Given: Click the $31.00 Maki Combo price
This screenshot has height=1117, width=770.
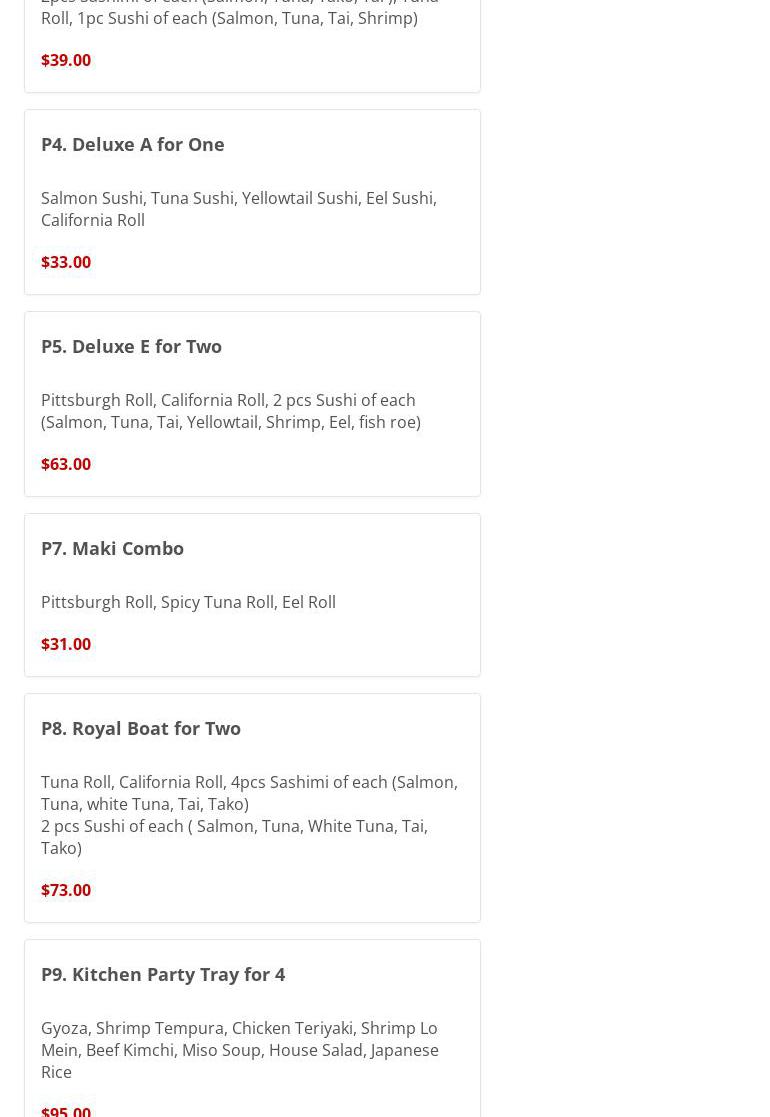Looking at the screenshot, I should pos(66,644).
